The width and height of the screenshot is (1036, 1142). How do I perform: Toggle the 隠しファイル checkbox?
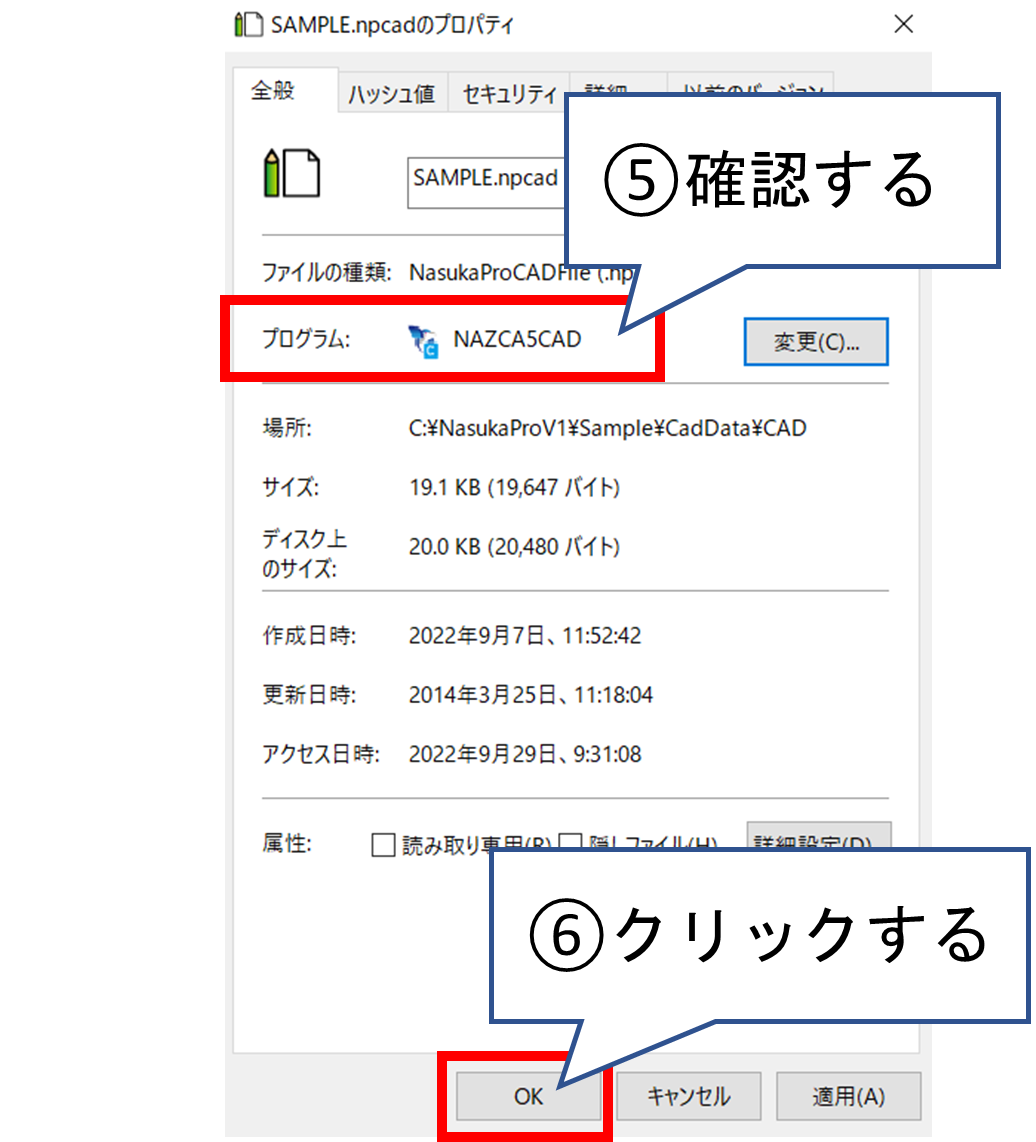570,841
